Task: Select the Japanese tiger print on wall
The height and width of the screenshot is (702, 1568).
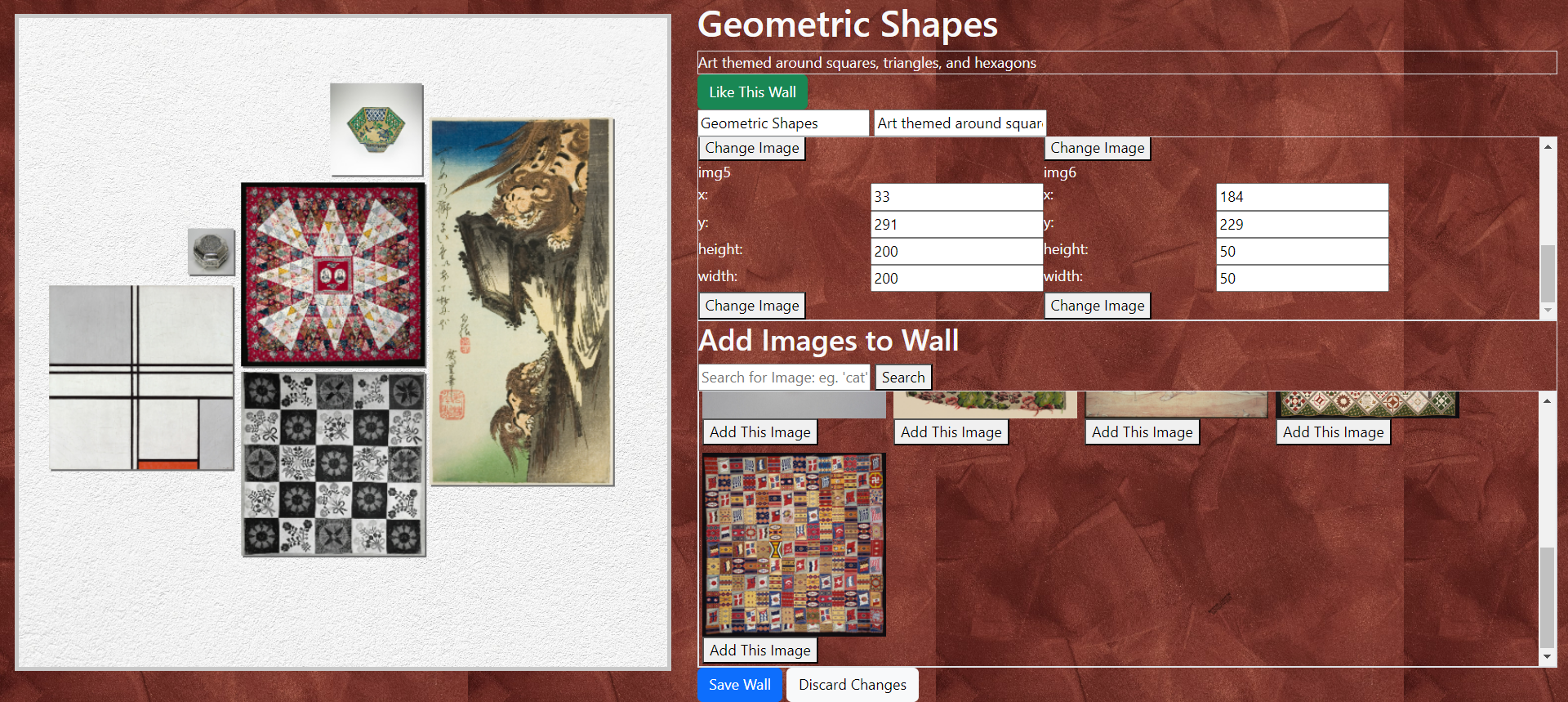Action: click(x=522, y=302)
